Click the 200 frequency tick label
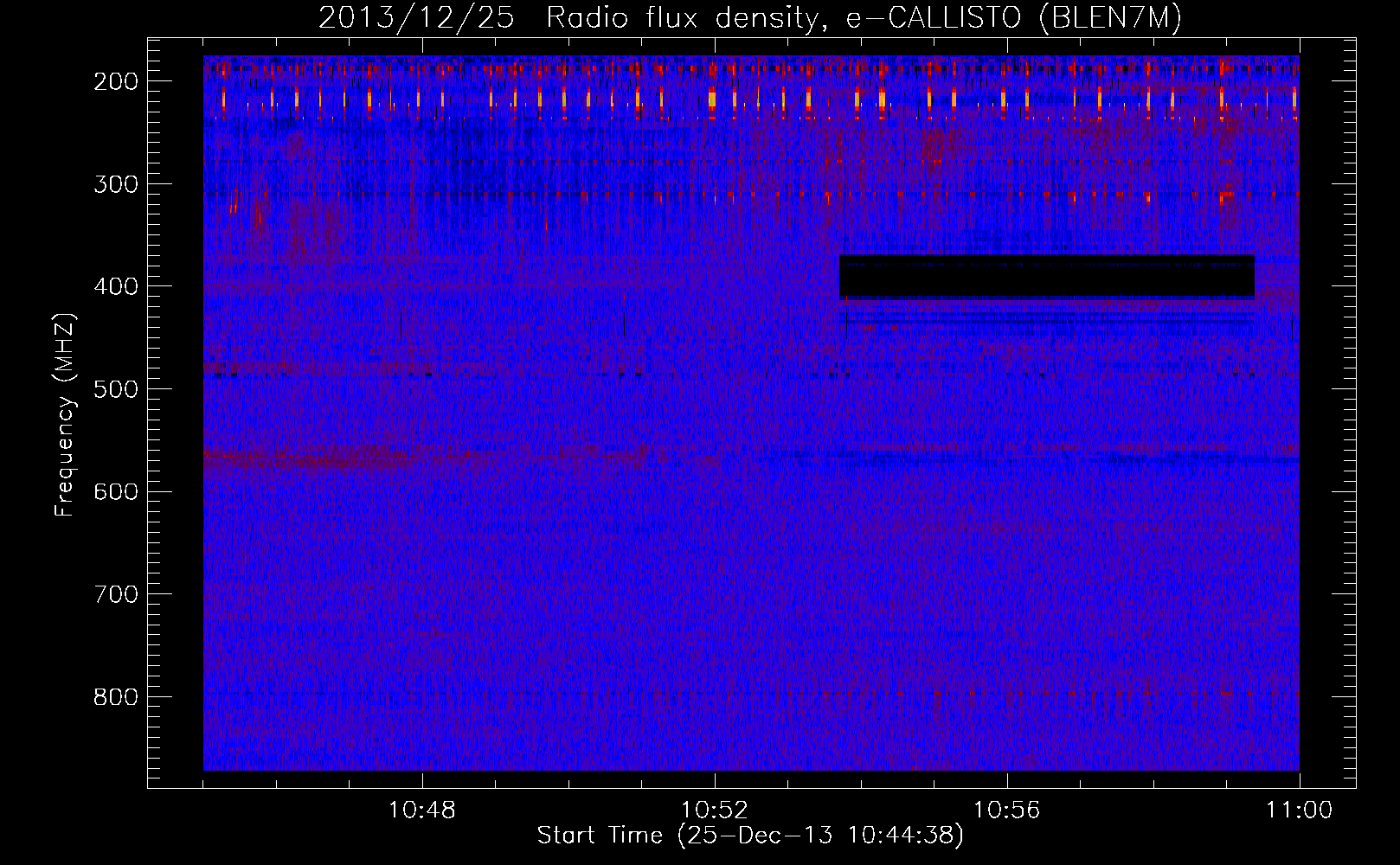 coord(115,82)
